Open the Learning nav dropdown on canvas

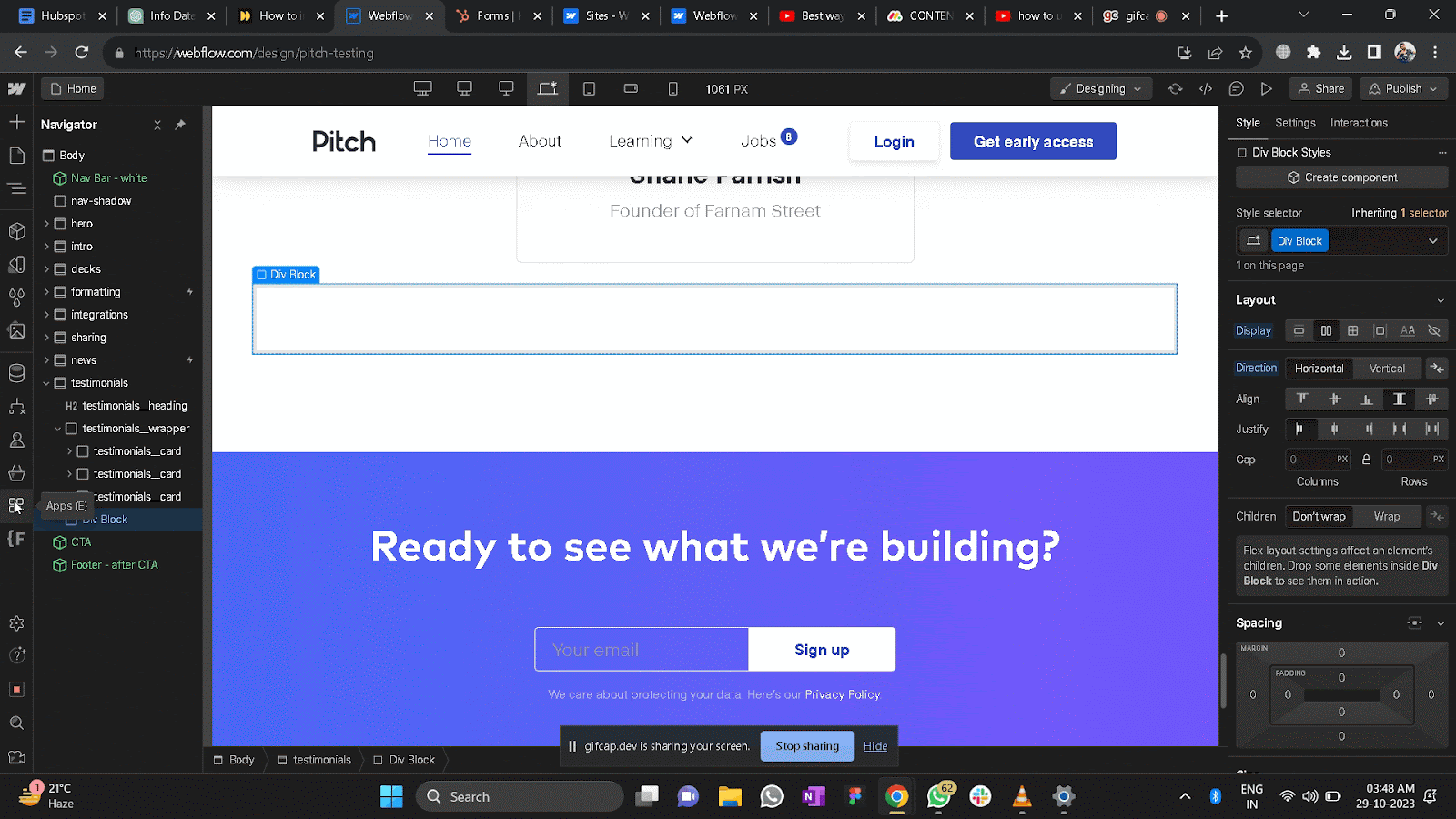651,141
